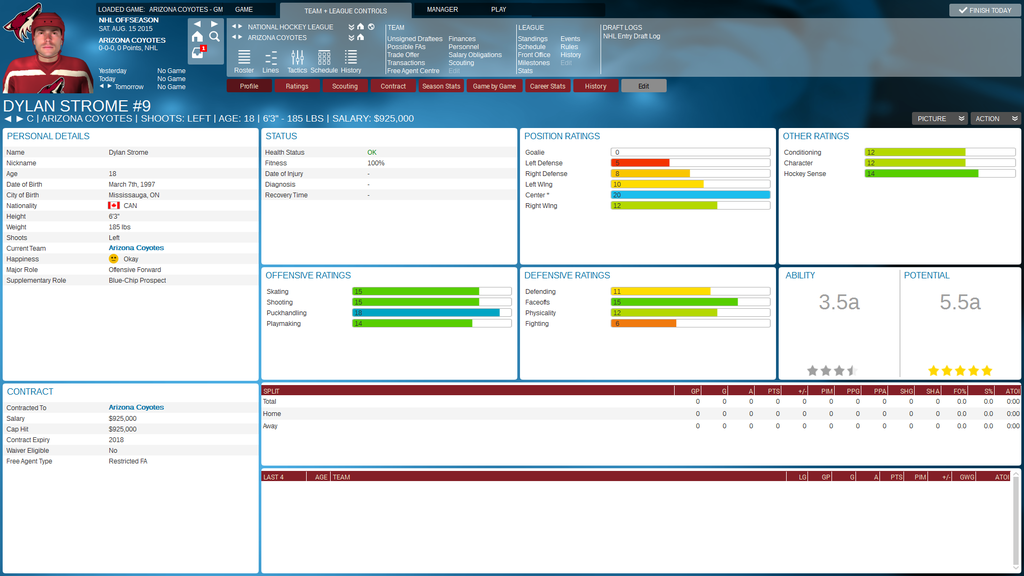Click the globe icon beside National Hockey League
This screenshot has width=1024, height=576.
(x=371, y=27)
